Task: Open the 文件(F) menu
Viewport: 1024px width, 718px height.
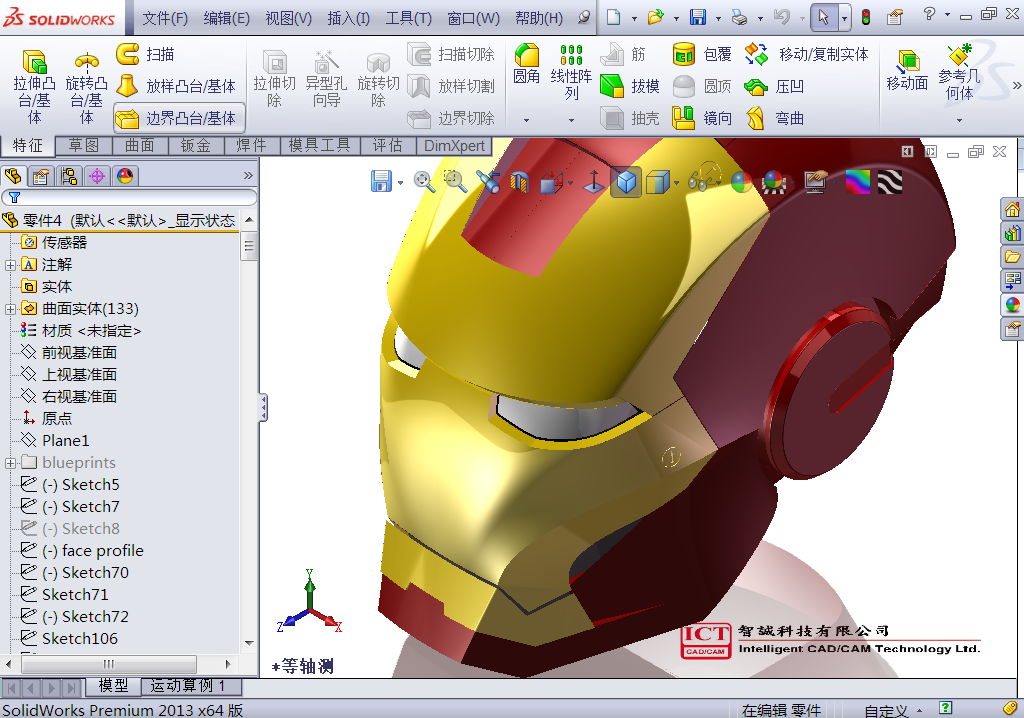Action: tap(165, 18)
